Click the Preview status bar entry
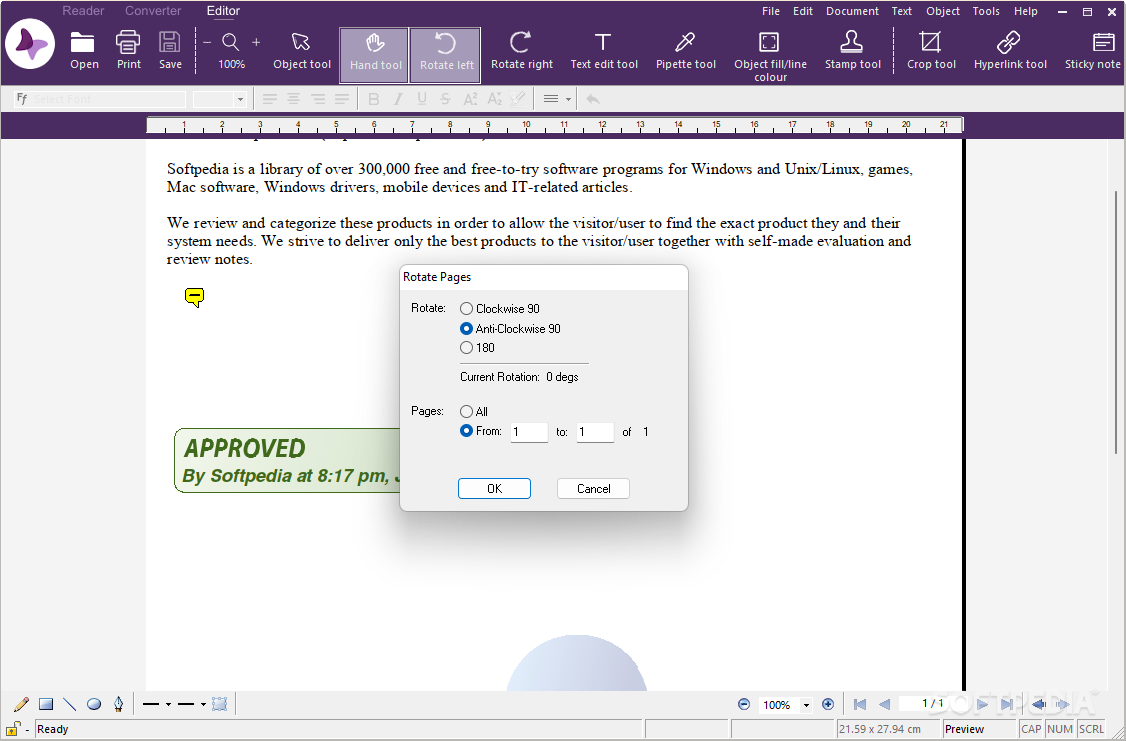 [980, 729]
